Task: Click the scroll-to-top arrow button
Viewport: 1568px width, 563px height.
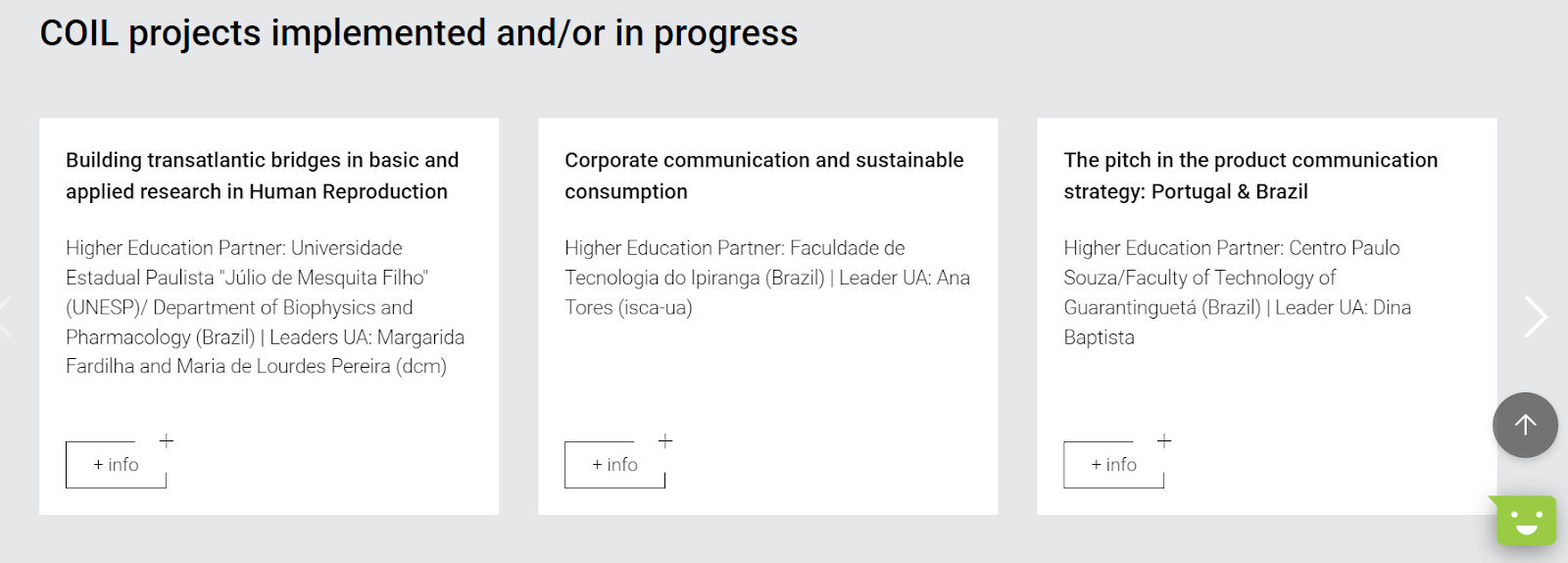Action: pyautogui.click(x=1525, y=425)
